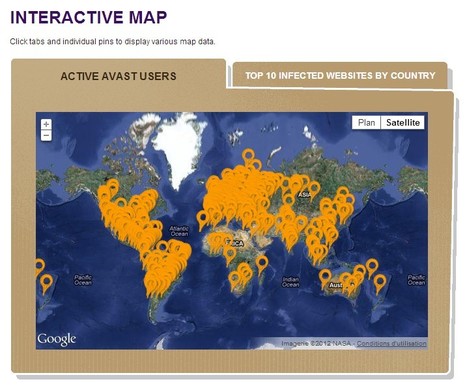This screenshot has width=467, height=386.
Task: Click the pin northeast of Australia
Action: point(371,266)
